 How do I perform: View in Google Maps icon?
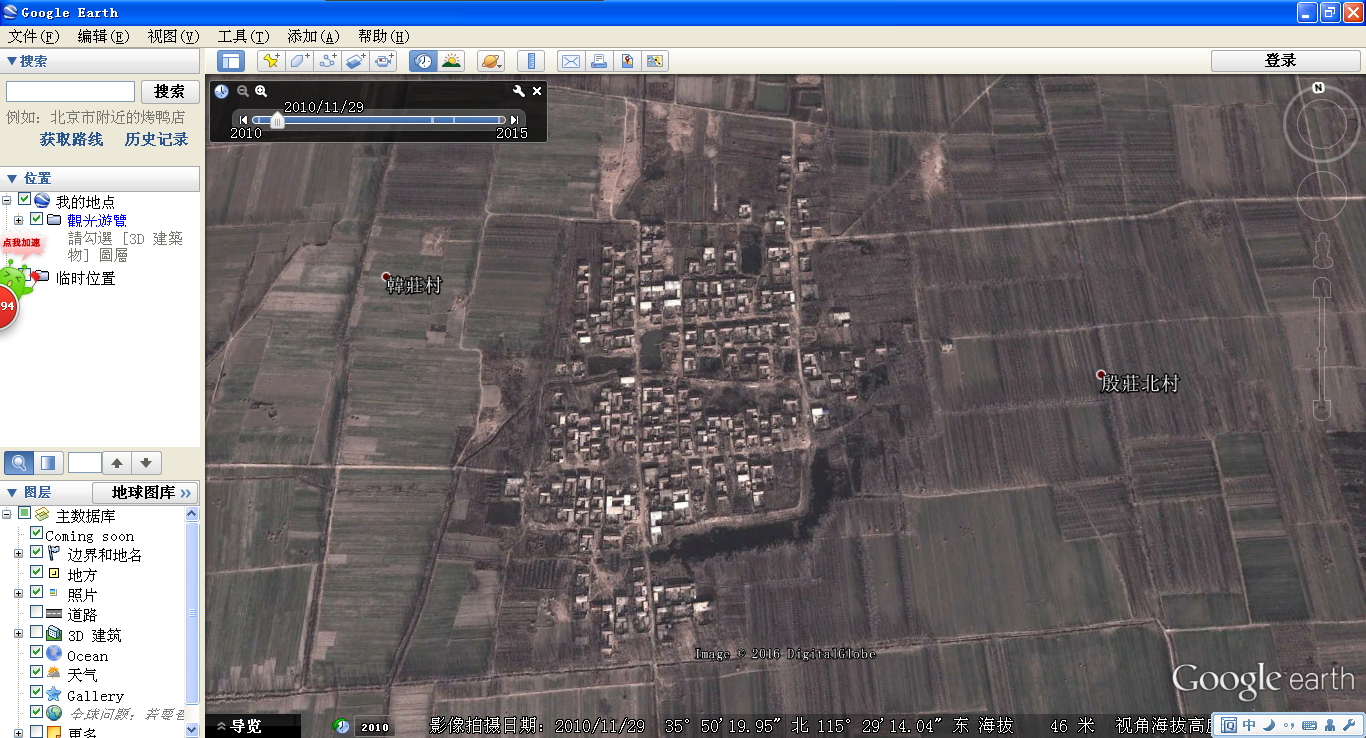(x=655, y=61)
